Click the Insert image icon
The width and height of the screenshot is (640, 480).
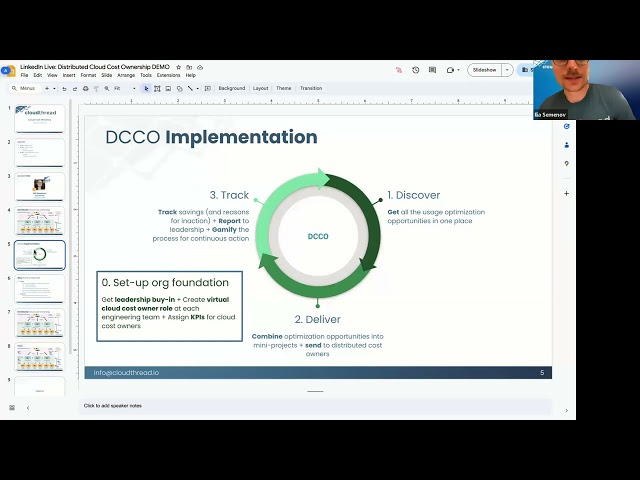[168, 88]
